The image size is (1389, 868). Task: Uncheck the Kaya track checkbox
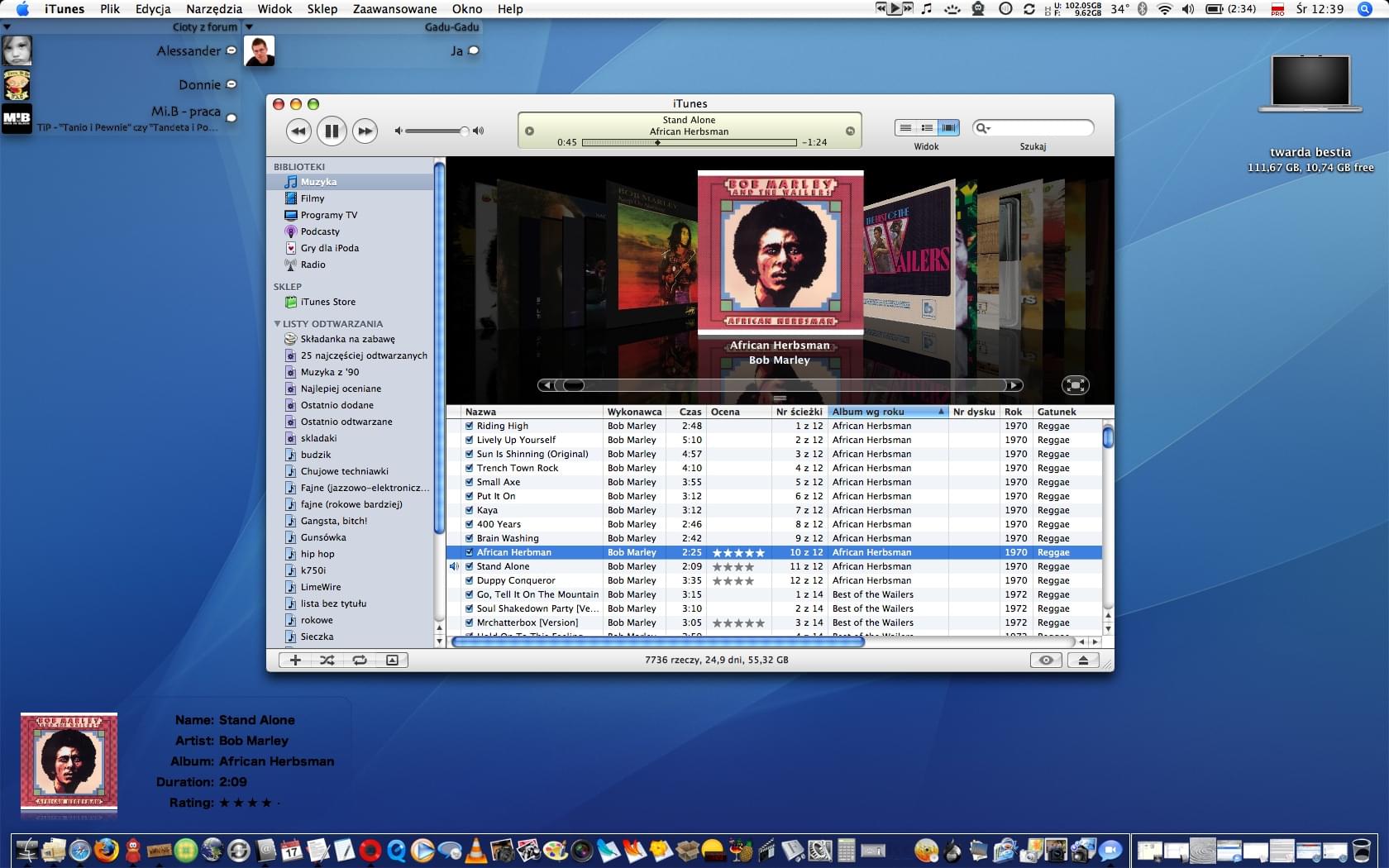click(469, 511)
